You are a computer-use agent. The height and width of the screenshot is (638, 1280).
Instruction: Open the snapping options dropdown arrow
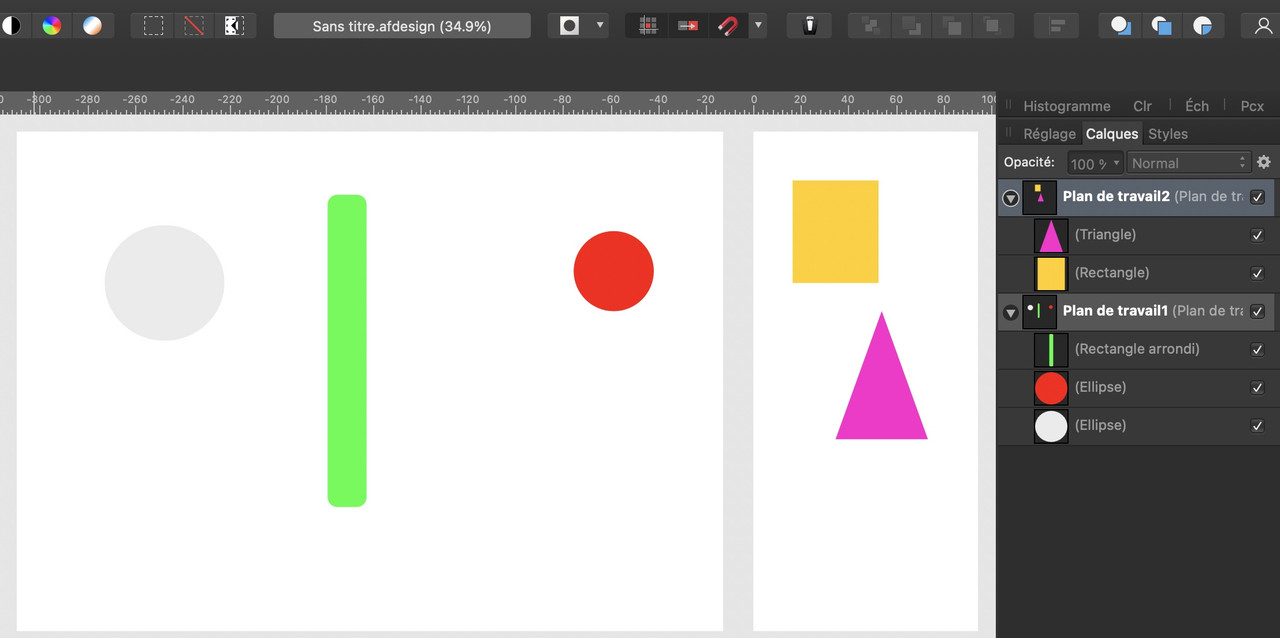click(x=758, y=25)
